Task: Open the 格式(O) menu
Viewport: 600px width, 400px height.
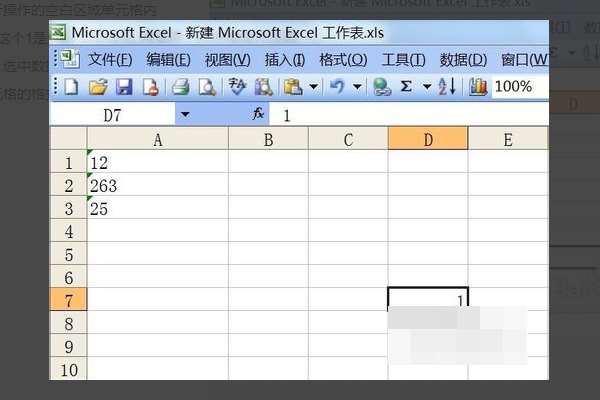Action: [343, 60]
